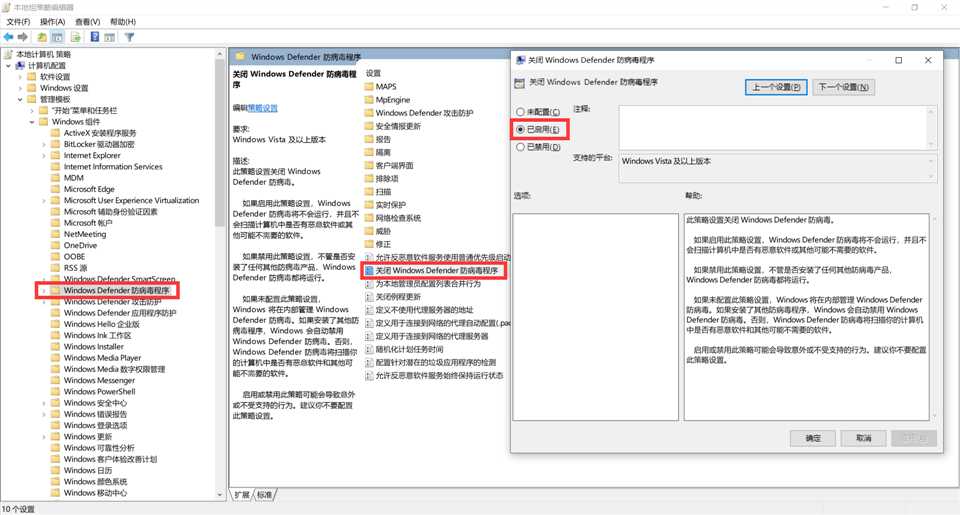The width and height of the screenshot is (960, 515).
Task: Click the 下一个设置(N) button
Action: [844, 87]
